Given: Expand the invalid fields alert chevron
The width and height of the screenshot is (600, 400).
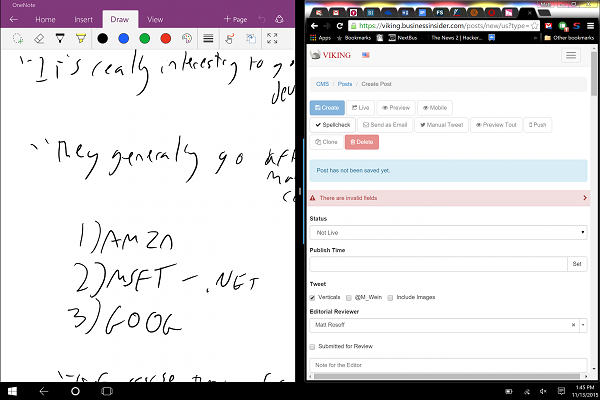Looking at the screenshot, I should (584, 199).
